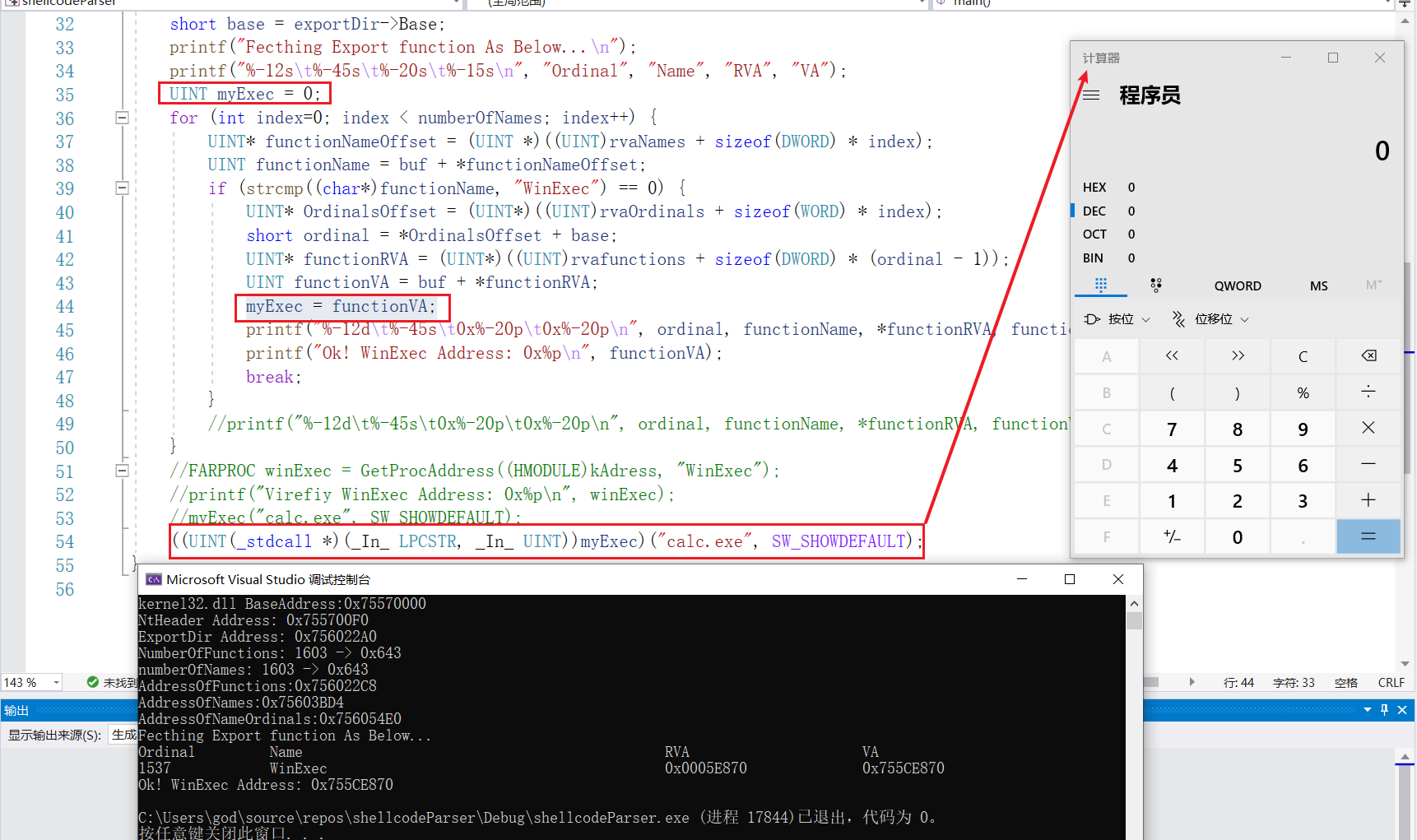This screenshot has width=1417, height=840.
Task: Click the equals = key
Action: (x=1368, y=536)
